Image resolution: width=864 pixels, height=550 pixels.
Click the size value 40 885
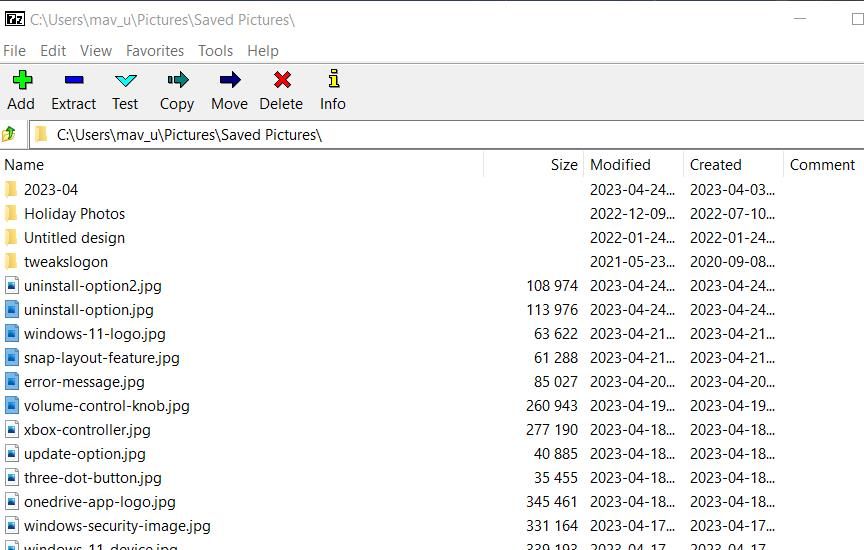556,454
